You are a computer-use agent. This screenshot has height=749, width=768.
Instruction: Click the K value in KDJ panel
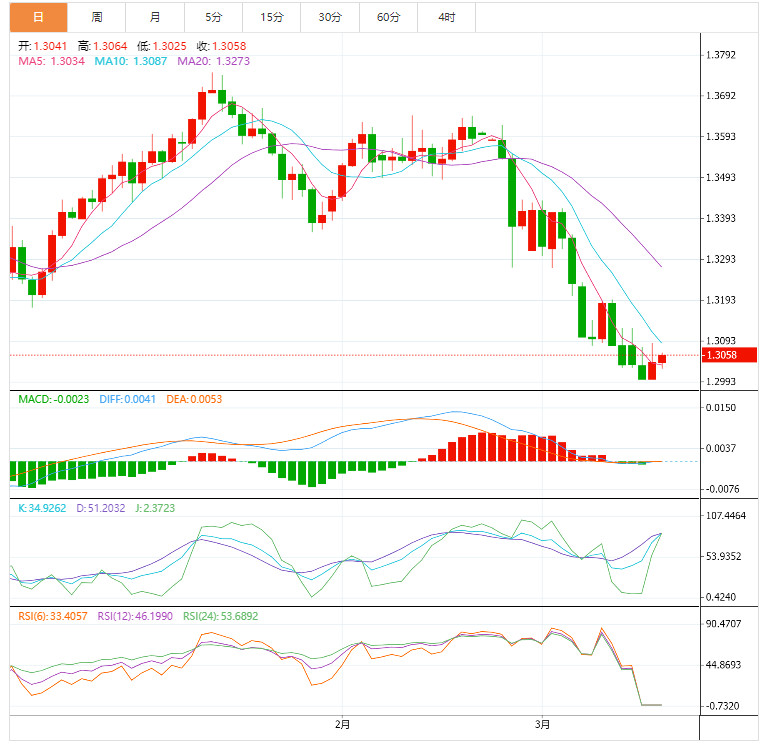point(43,508)
